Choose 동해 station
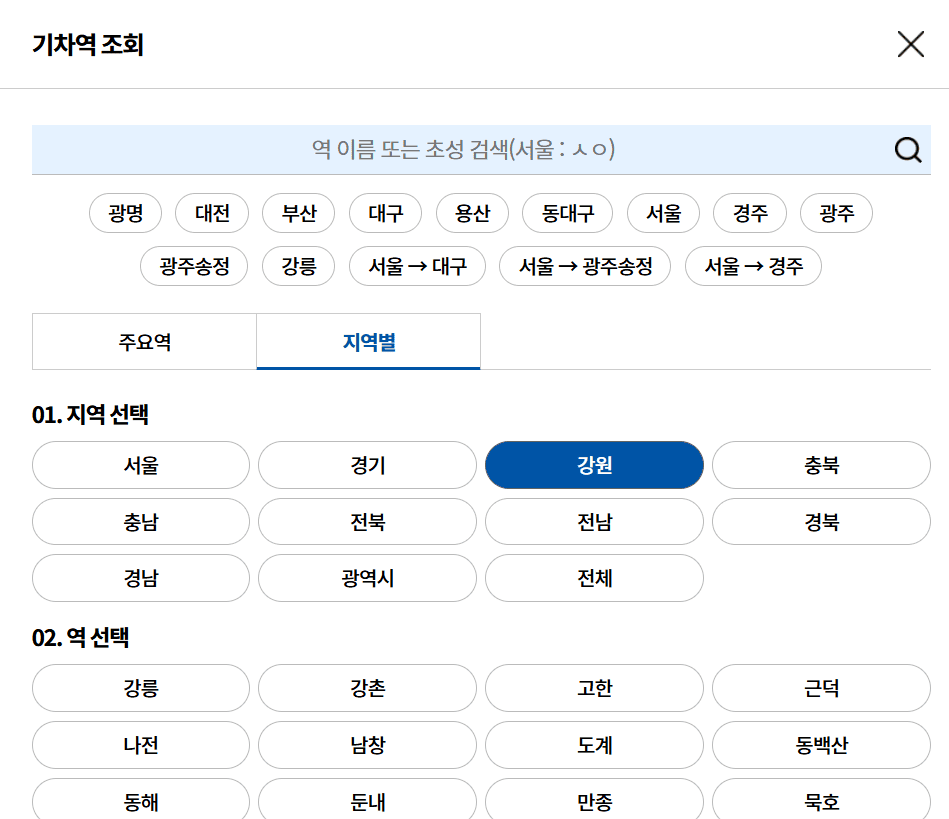Screen dimensions: 949x819 (x=141, y=800)
